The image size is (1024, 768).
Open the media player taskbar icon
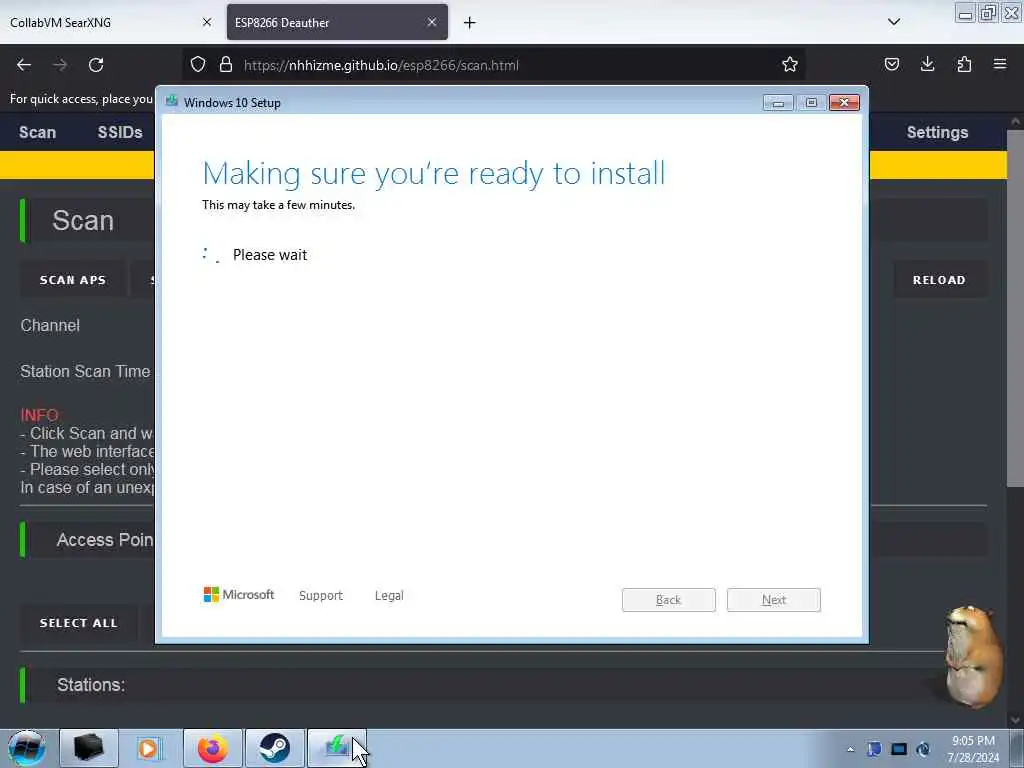(148, 748)
